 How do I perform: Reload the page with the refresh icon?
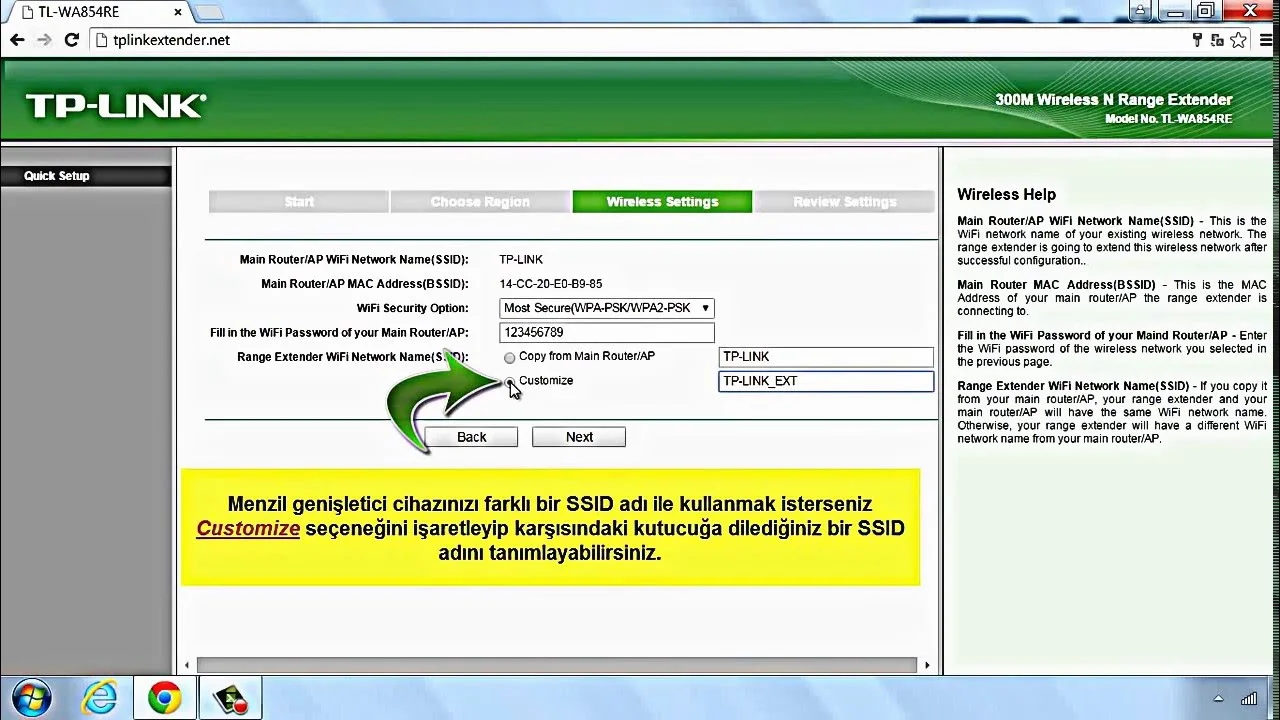click(x=71, y=40)
